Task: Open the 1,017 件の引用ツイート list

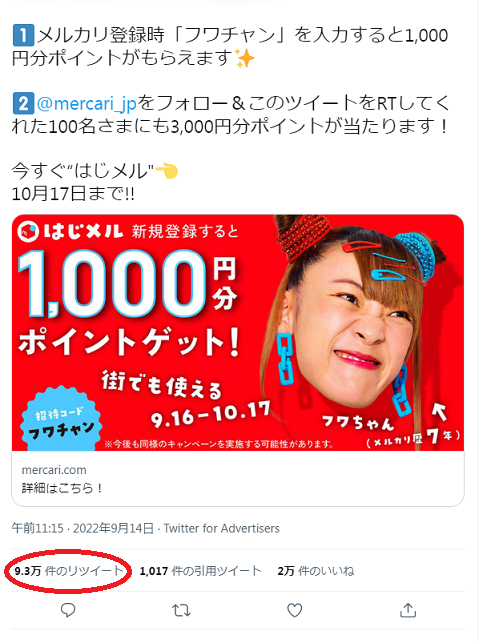Action: pyautogui.click(x=200, y=571)
